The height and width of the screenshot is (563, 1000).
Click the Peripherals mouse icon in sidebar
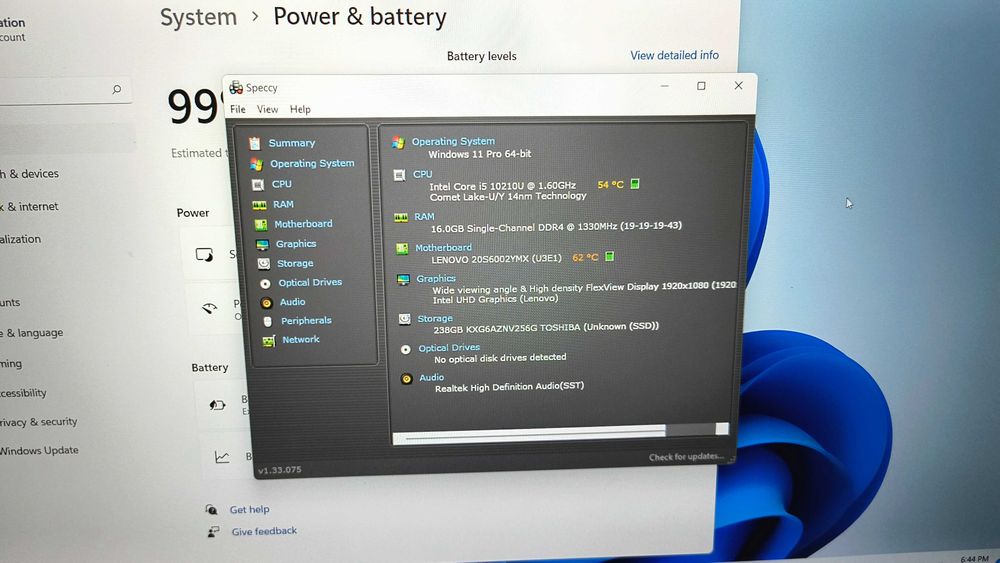point(268,322)
